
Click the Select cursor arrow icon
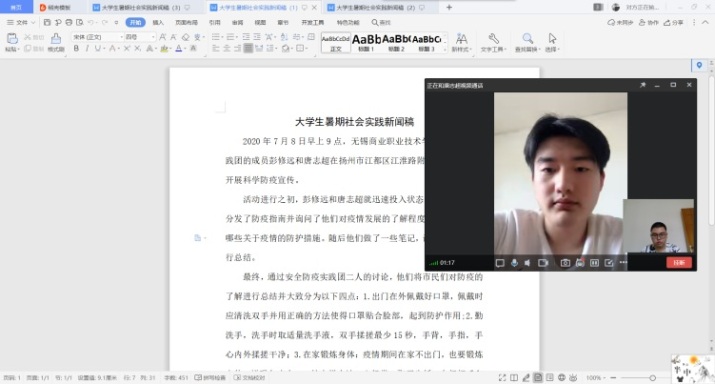click(552, 38)
